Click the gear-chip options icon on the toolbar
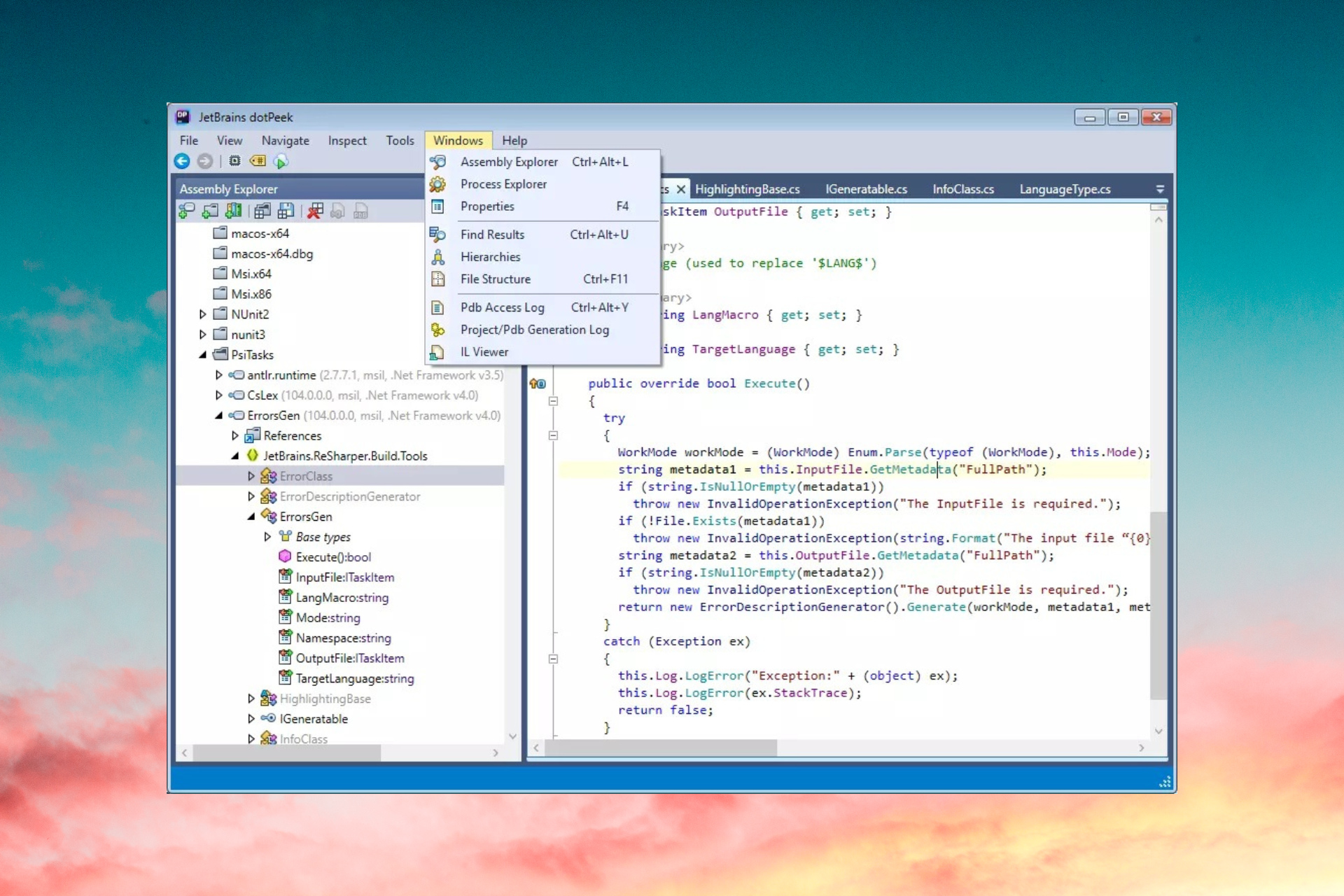The image size is (1344, 896). (x=234, y=161)
